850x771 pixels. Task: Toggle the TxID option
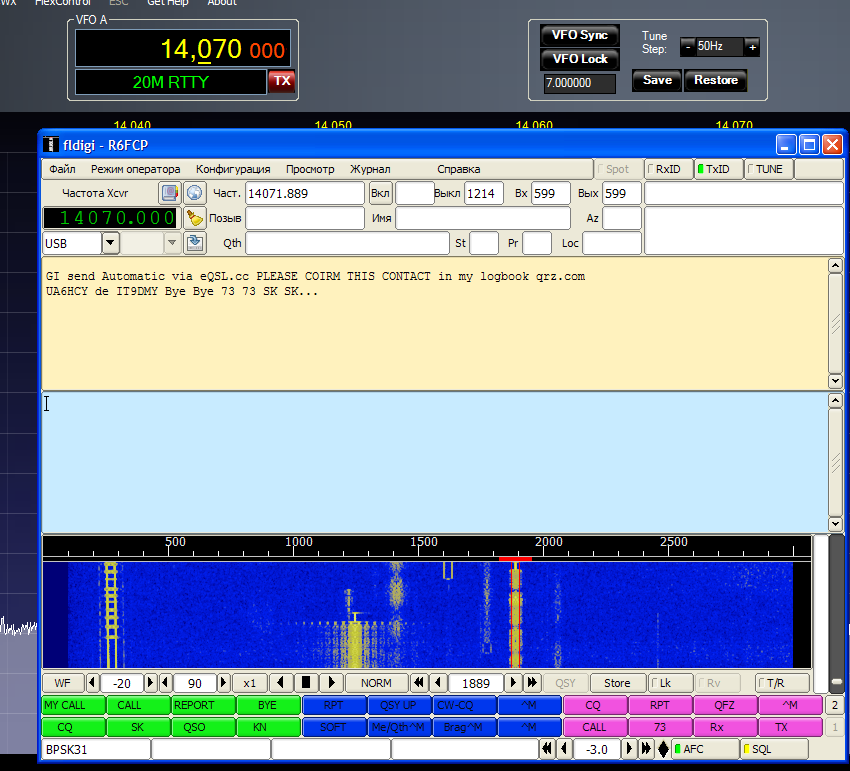click(715, 169)
